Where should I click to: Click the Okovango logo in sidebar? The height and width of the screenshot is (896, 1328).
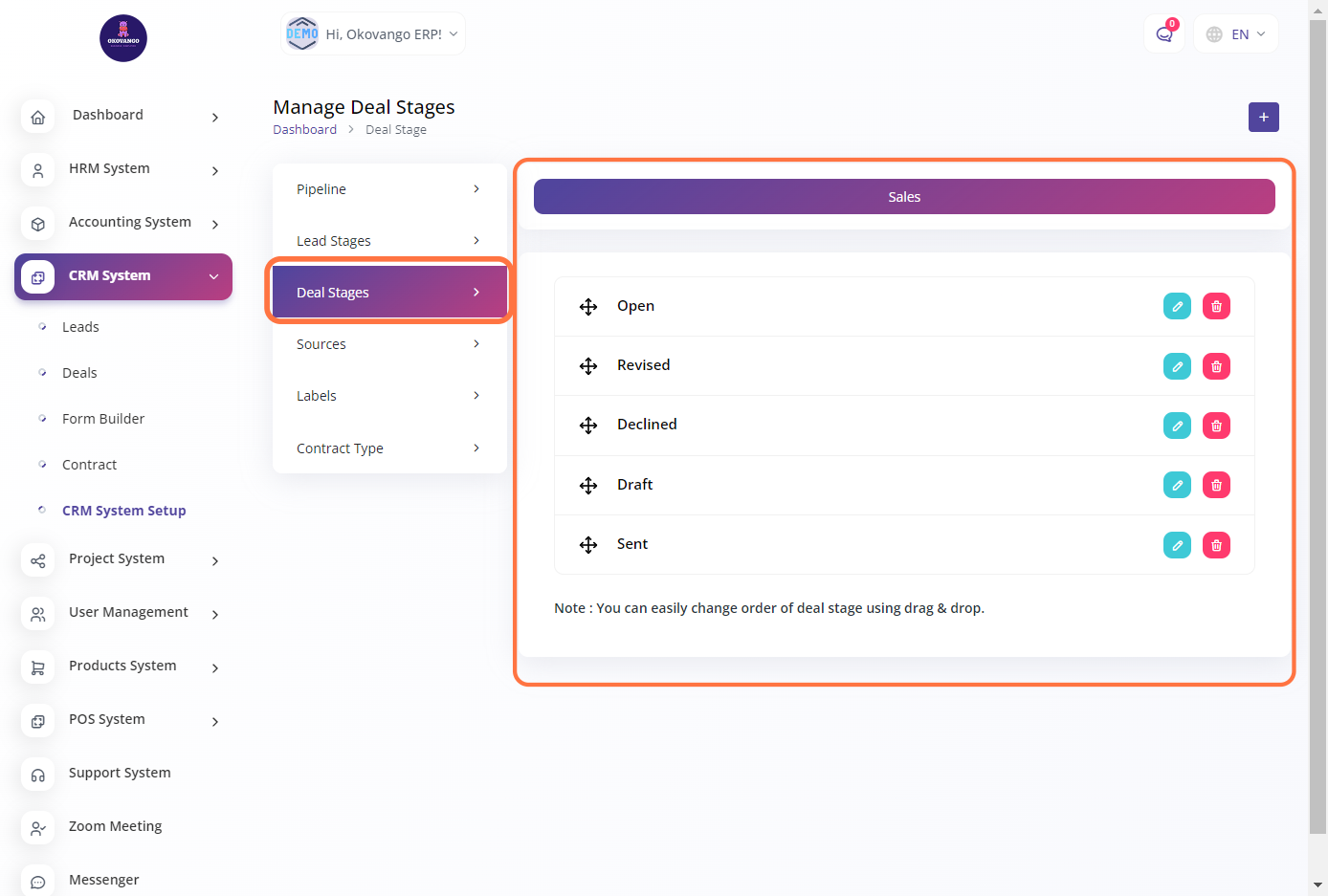click(x=123, y=38)
